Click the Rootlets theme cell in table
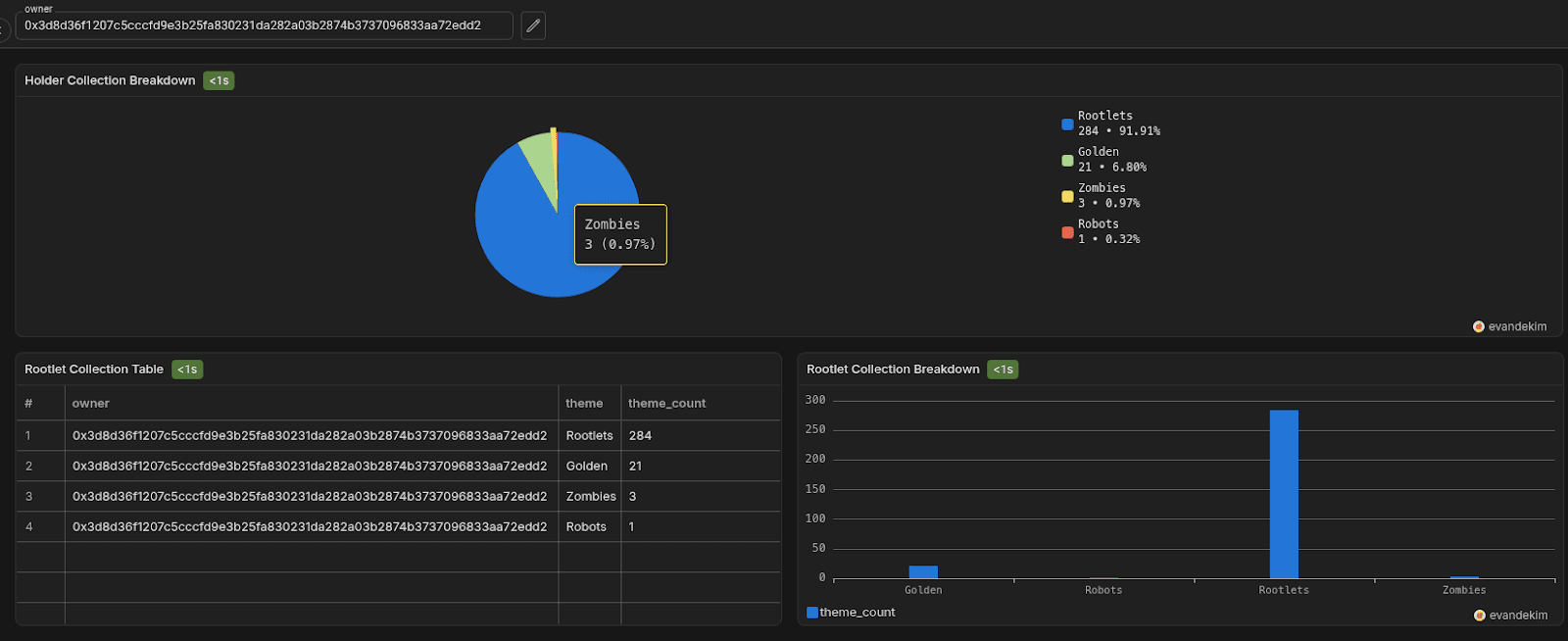Image resolution: width=1568 pixels, height=641 pixels. tap(589, 435)
